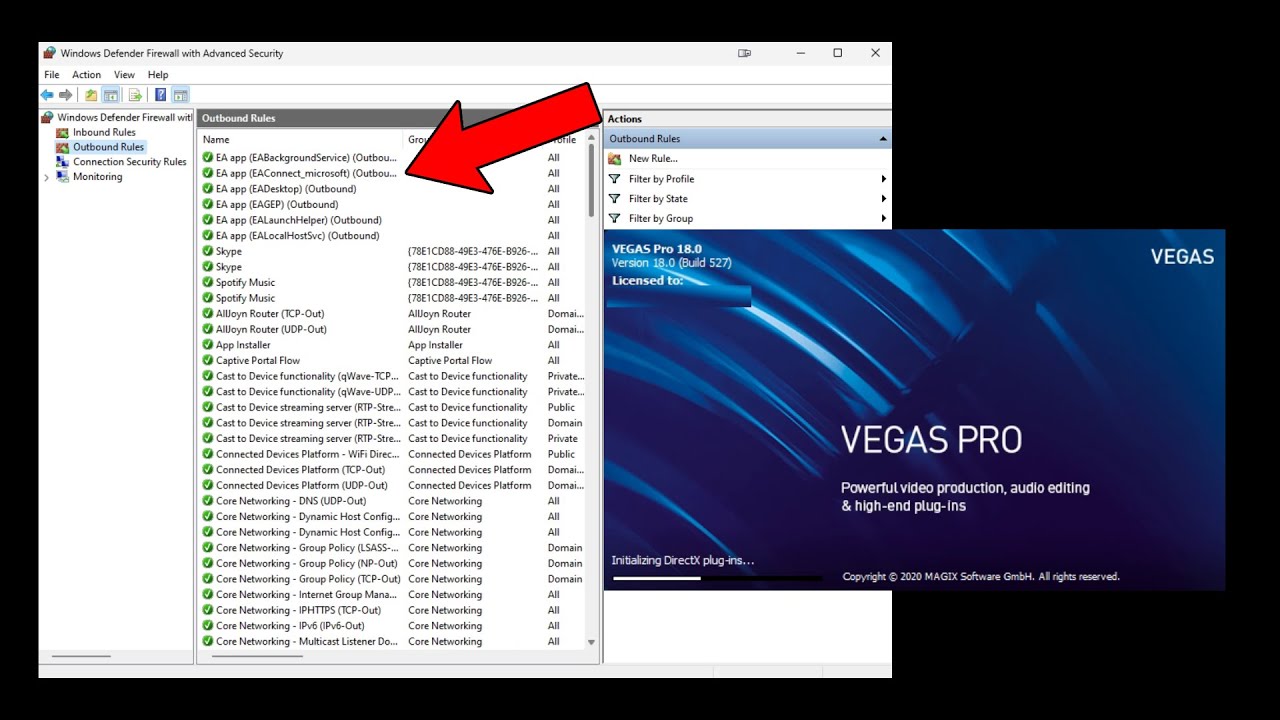Open the Filter by Profile submenu arrow
This screenshot has height=720, width=1280.
(884, 179)
